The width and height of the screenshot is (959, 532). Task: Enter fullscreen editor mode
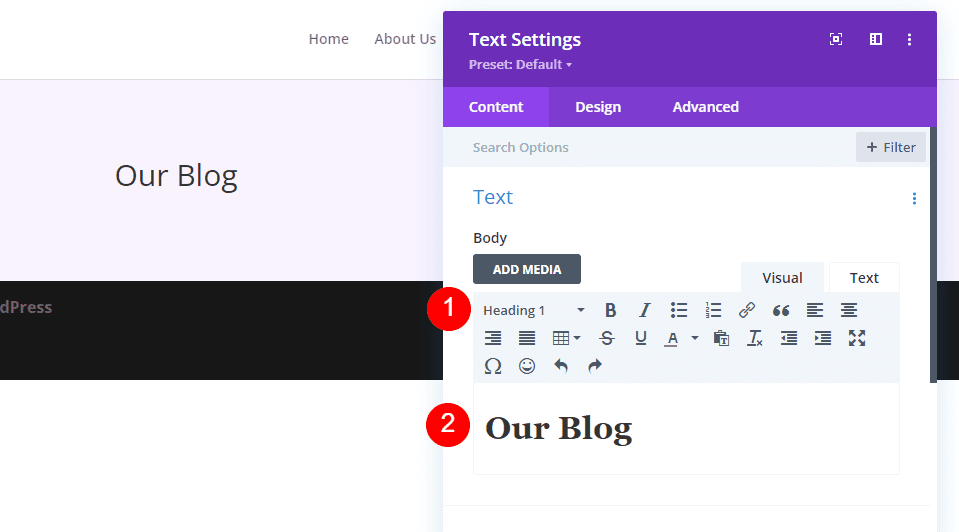click(x=857, y=338)
